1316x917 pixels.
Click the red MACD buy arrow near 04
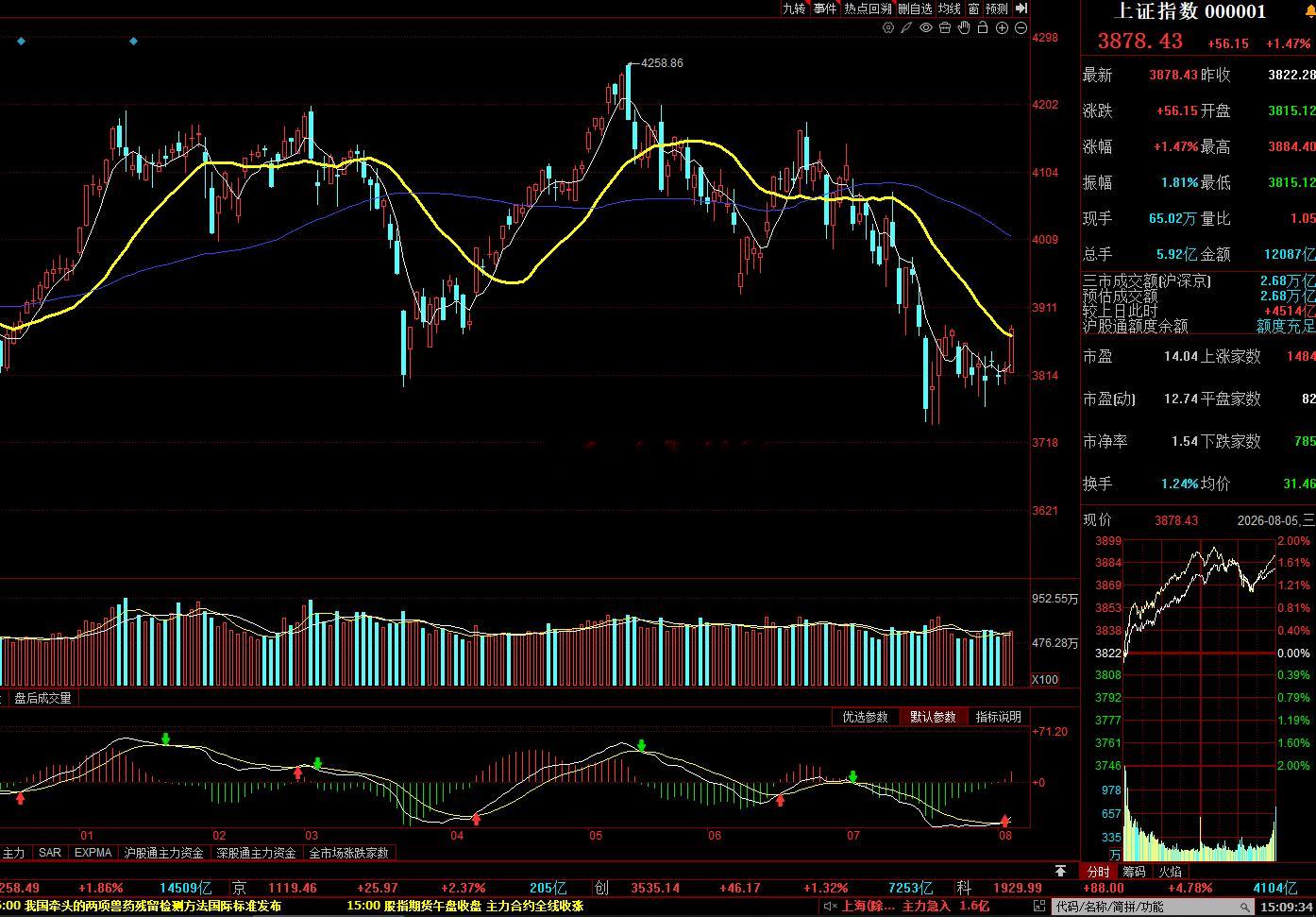(x=477, y=819)
